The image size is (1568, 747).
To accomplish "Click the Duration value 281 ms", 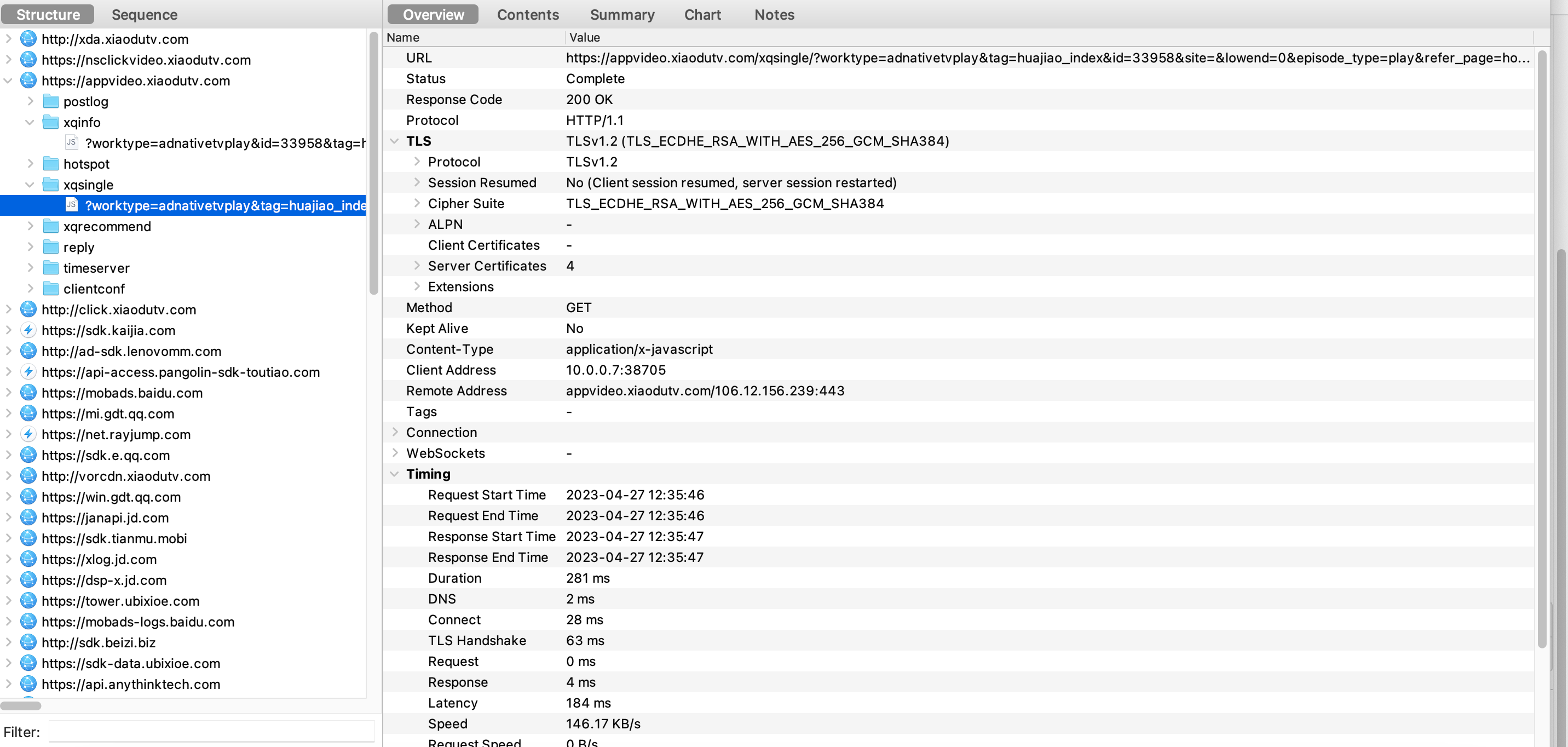I will pyautogui.click(x=587, y=578).
